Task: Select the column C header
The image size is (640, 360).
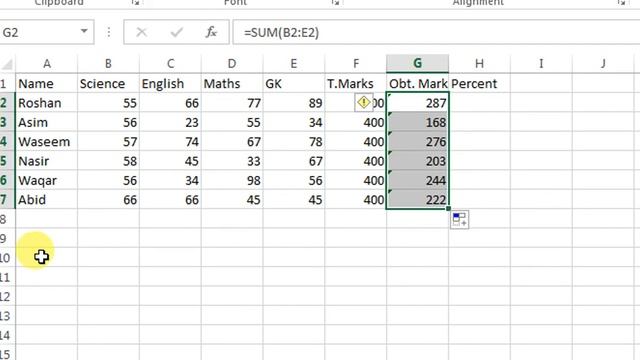Action: click(170, 64)
